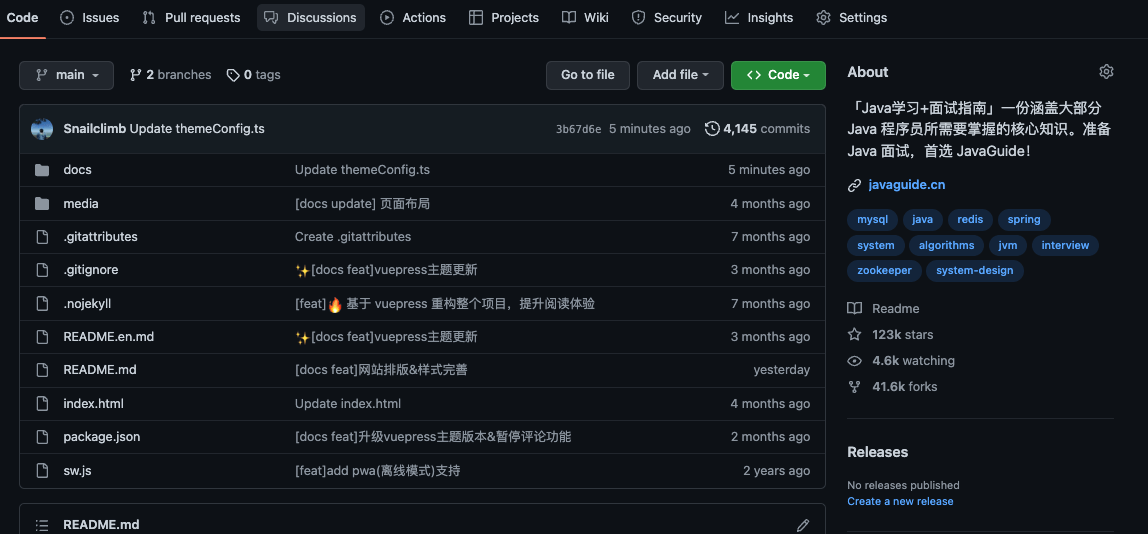This screenshot has height=534, width=1148.
Task: View the Insights tab
Action: (759, 18)
